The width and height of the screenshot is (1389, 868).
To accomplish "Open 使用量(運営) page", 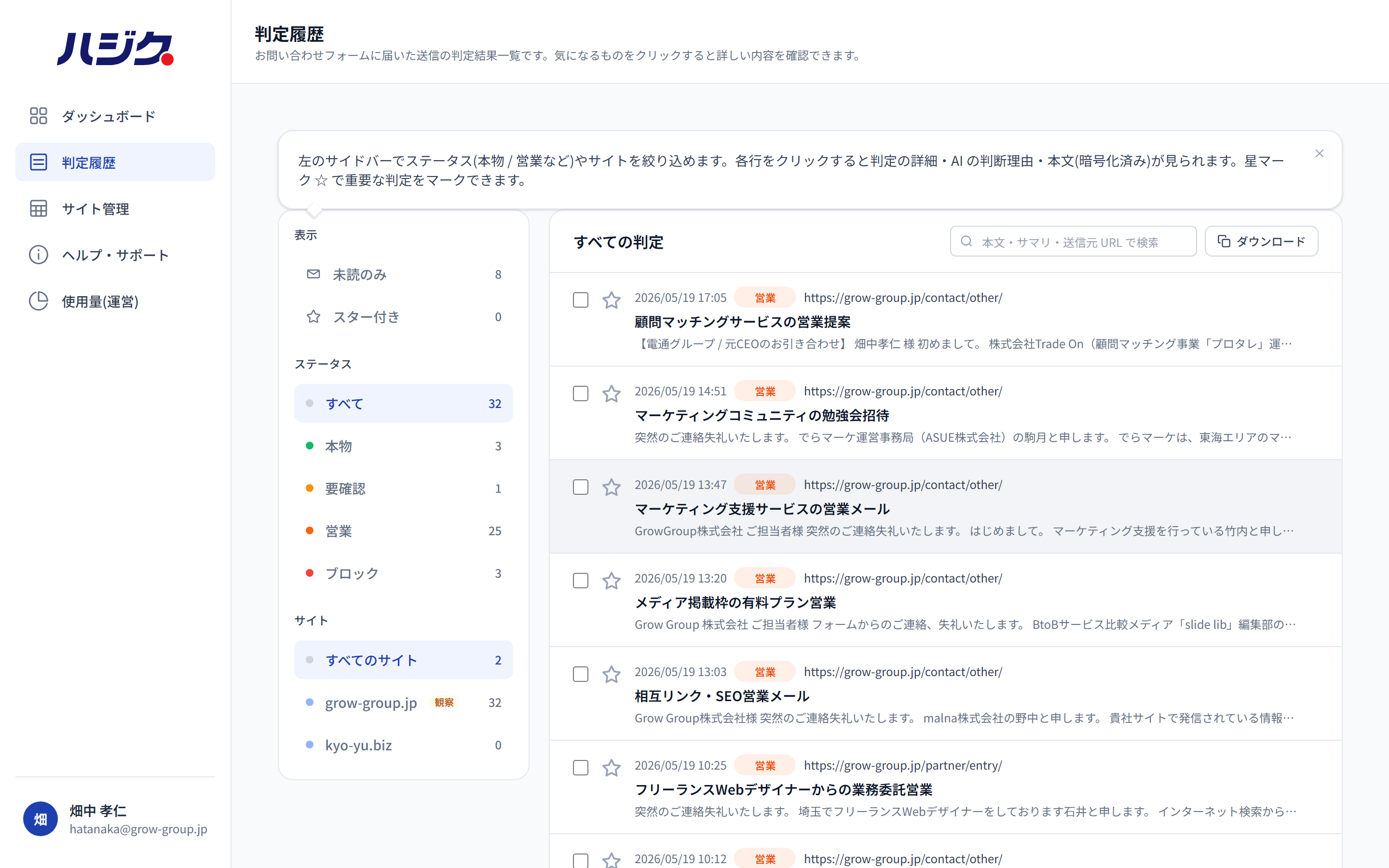I will (x=115, y=301).
